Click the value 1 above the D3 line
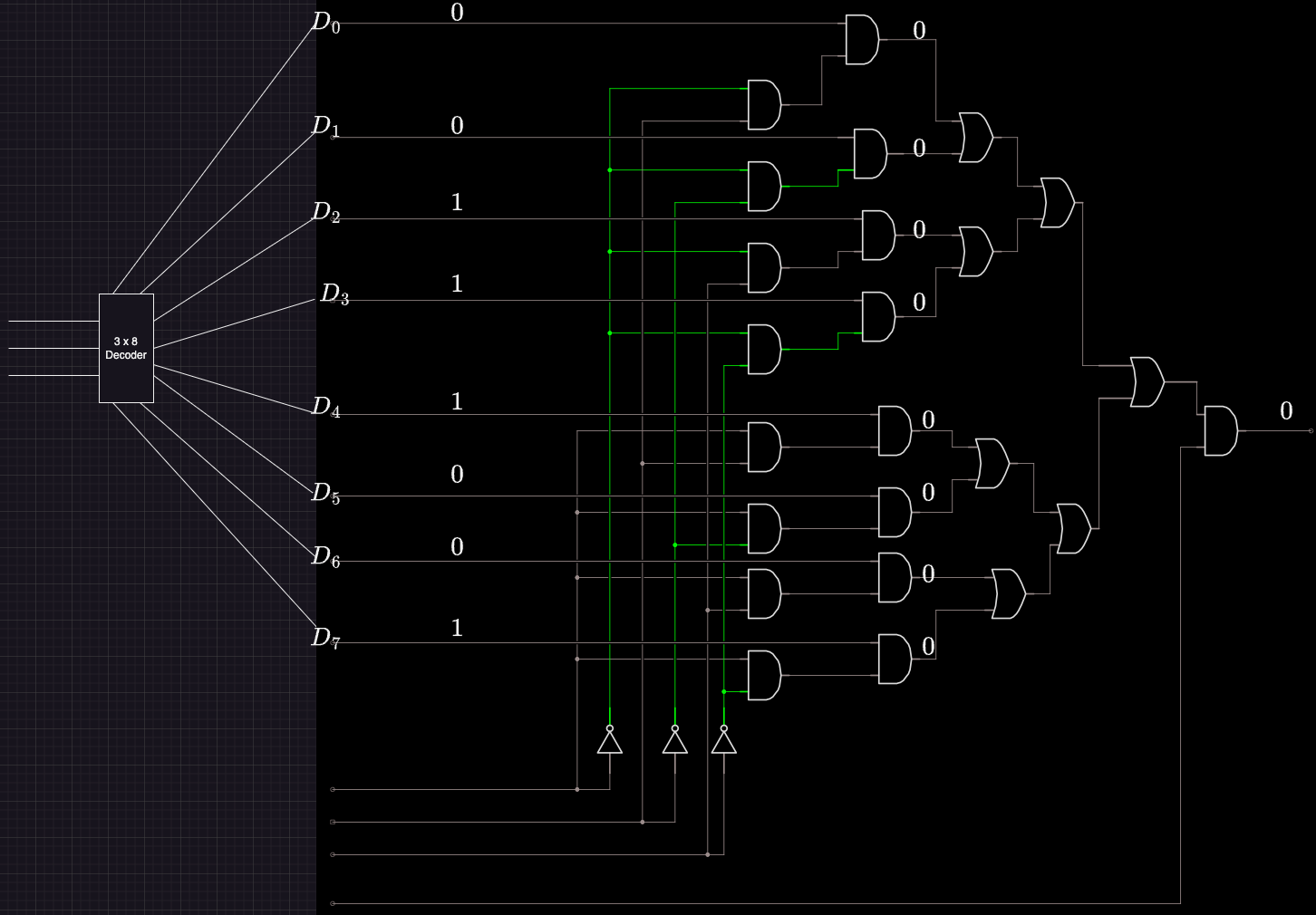 coord(457,284)
